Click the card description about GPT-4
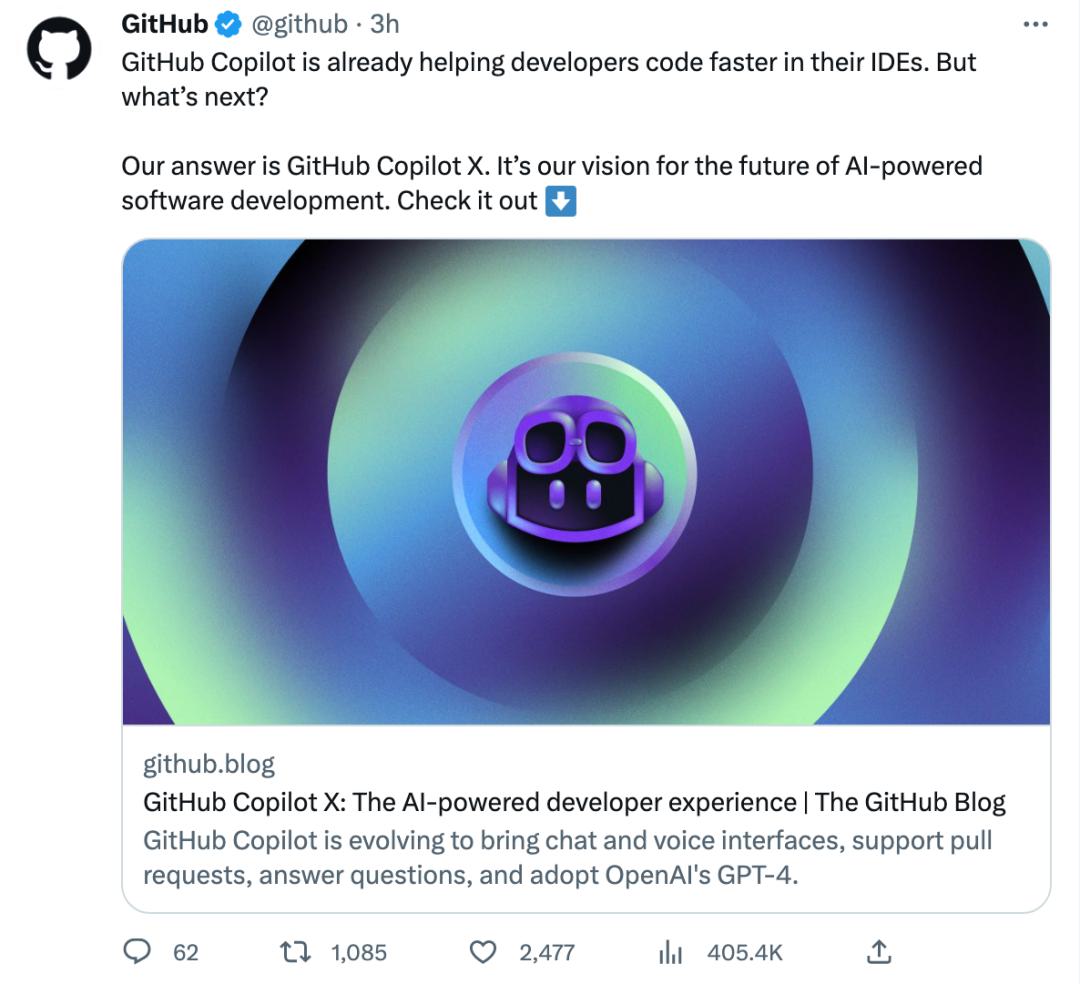The height and width of the screenshot is (984, 1080). pos(568,857)
